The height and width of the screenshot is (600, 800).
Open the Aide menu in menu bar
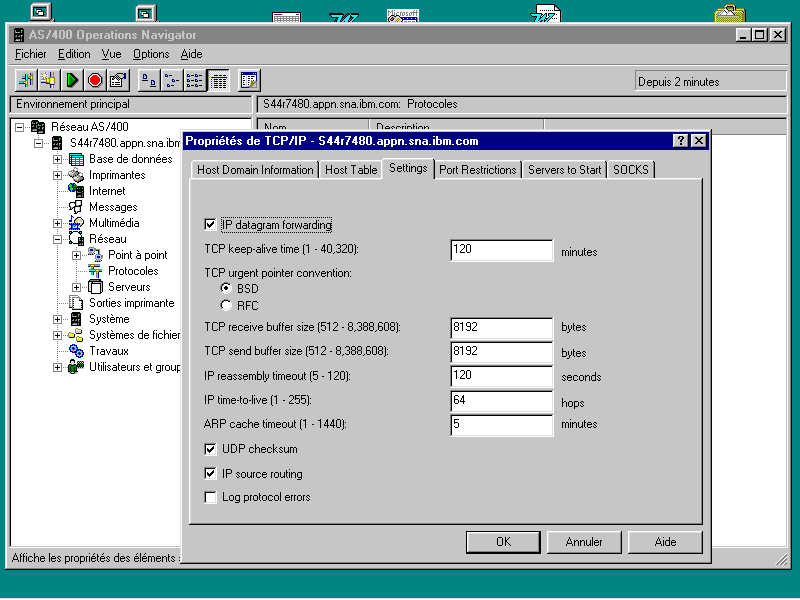pyautogui.click(x=191, y=54)
